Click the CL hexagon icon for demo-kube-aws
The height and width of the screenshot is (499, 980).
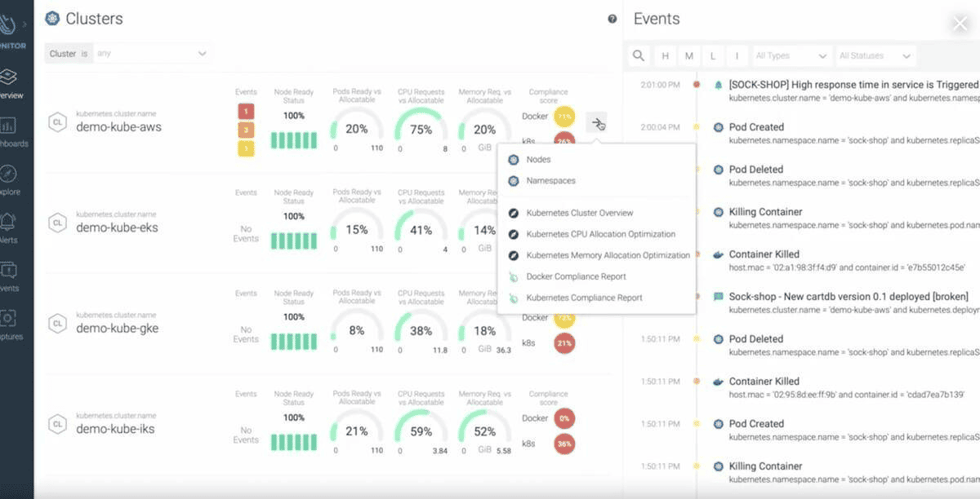58,123
